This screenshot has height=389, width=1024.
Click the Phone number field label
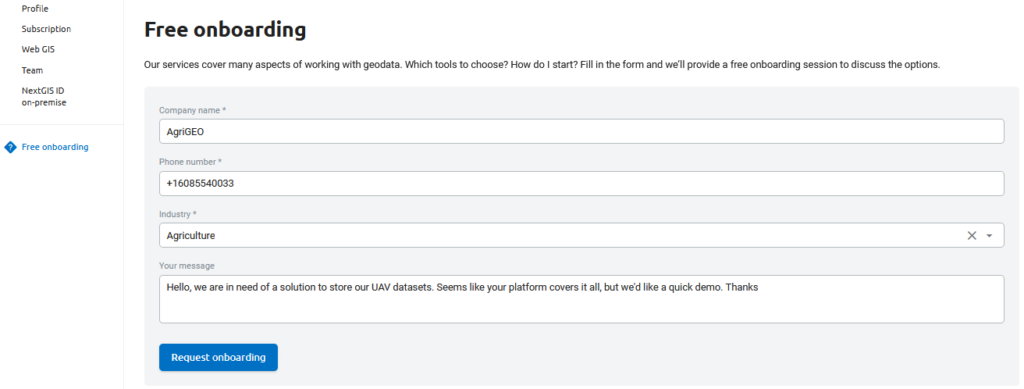tap(190, 161)
